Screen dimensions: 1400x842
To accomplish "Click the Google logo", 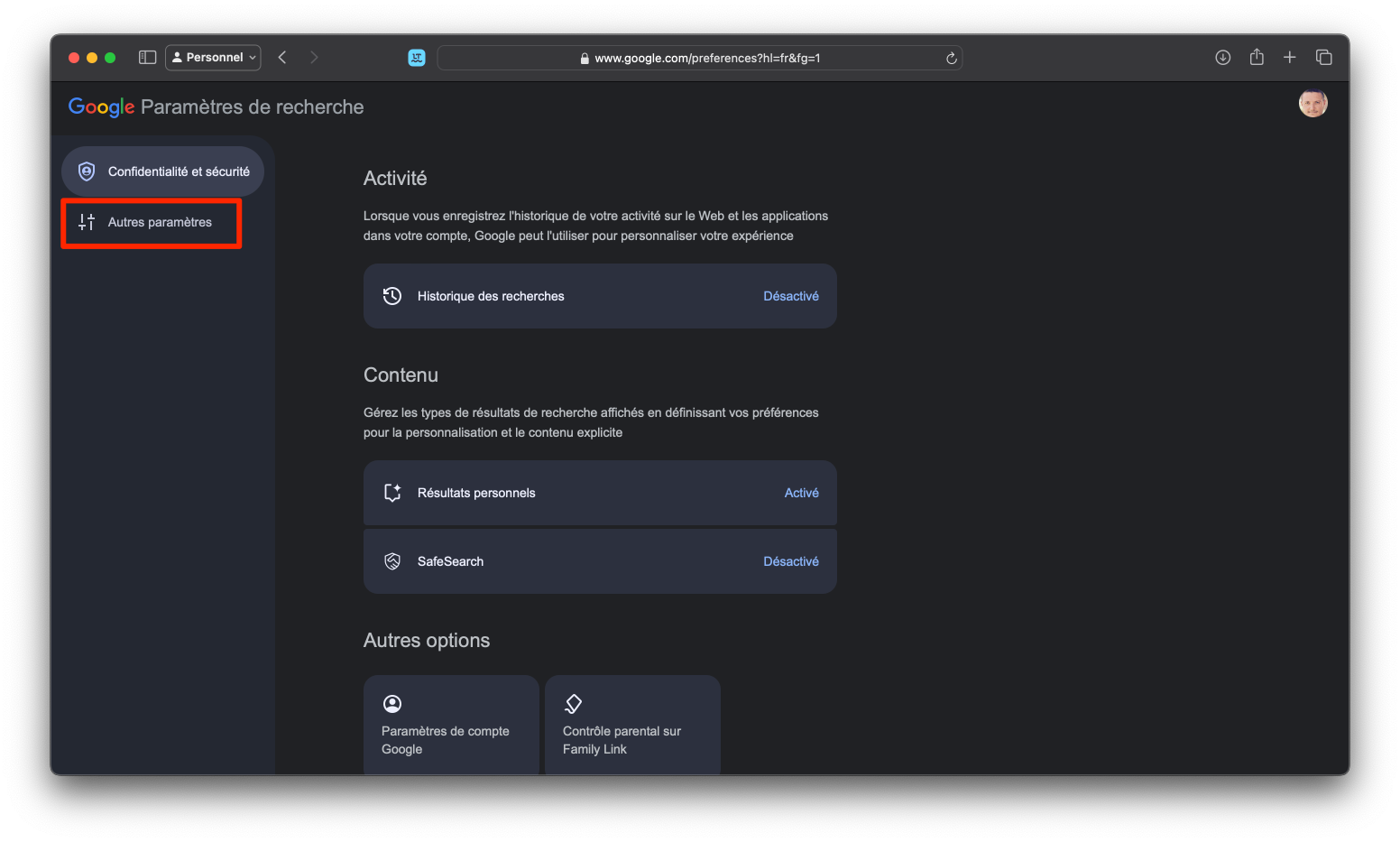I will coord(102,107).
